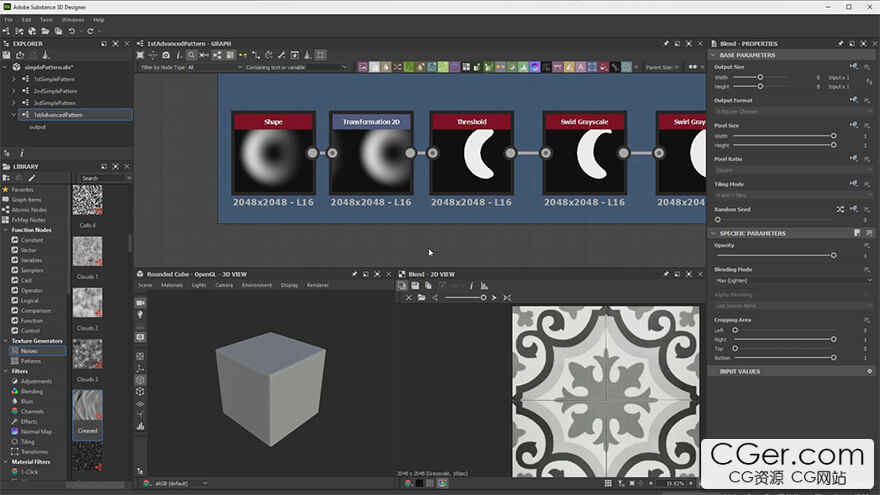This screenshot has height=495, width=880.
Task: Activate the graph search magnifier icon
Action: pos(191,55)
